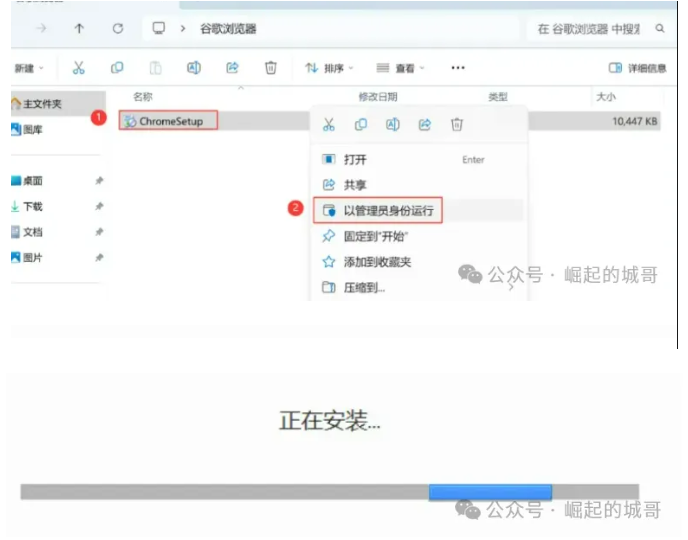Screen dimensions: 688x540
Task: Click the context menu Copy icon
Action: (x=361, y=125)
